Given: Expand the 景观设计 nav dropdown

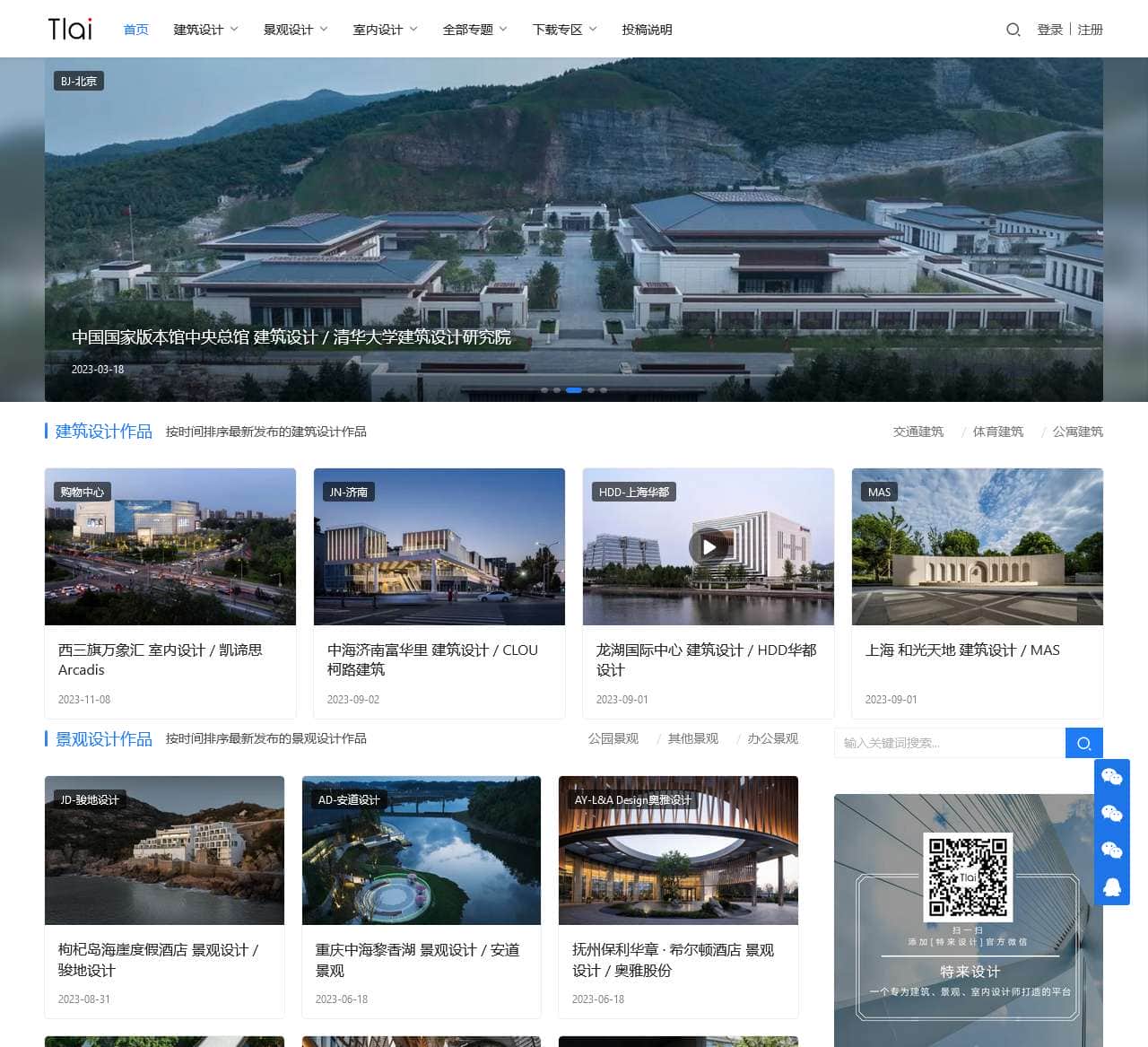Looking at the screenshot, I should coord(295,30).
